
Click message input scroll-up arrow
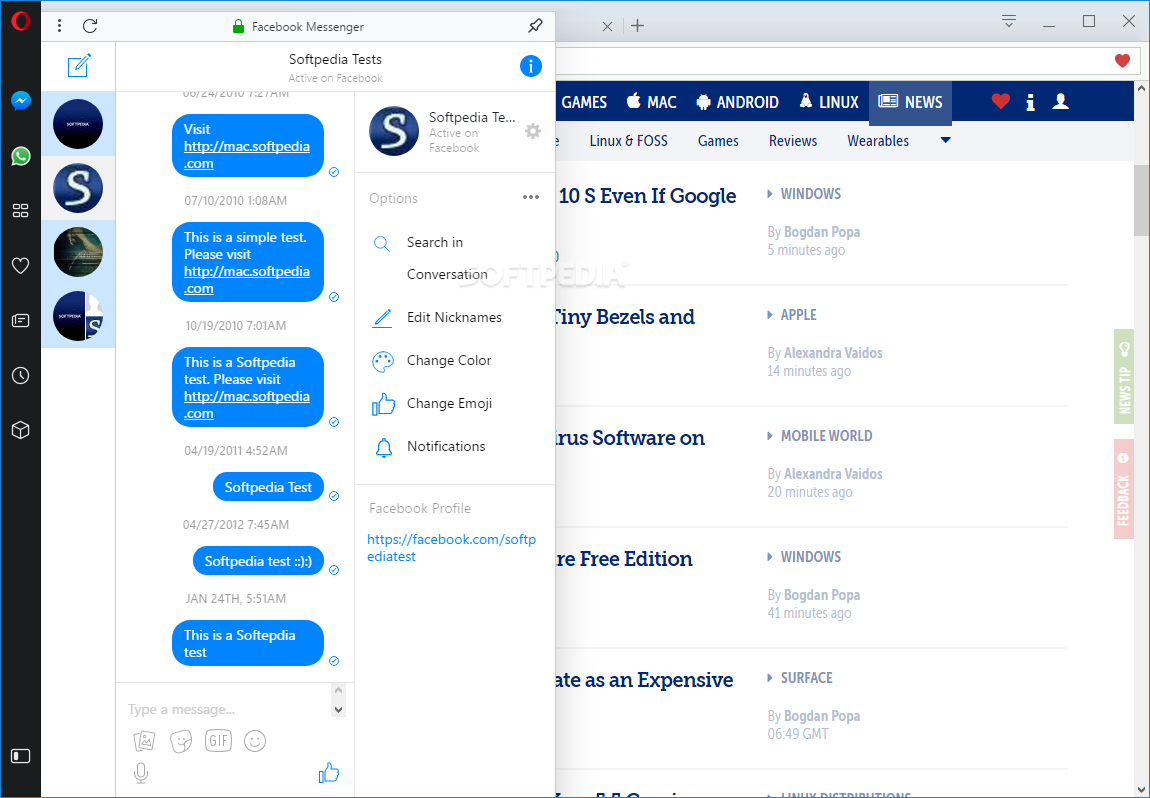(x=338, y=690)
